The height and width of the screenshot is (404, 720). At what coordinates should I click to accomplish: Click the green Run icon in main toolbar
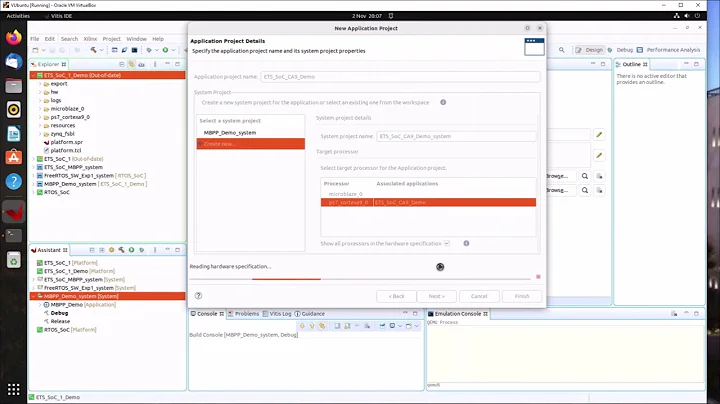[x=165, y=50]
